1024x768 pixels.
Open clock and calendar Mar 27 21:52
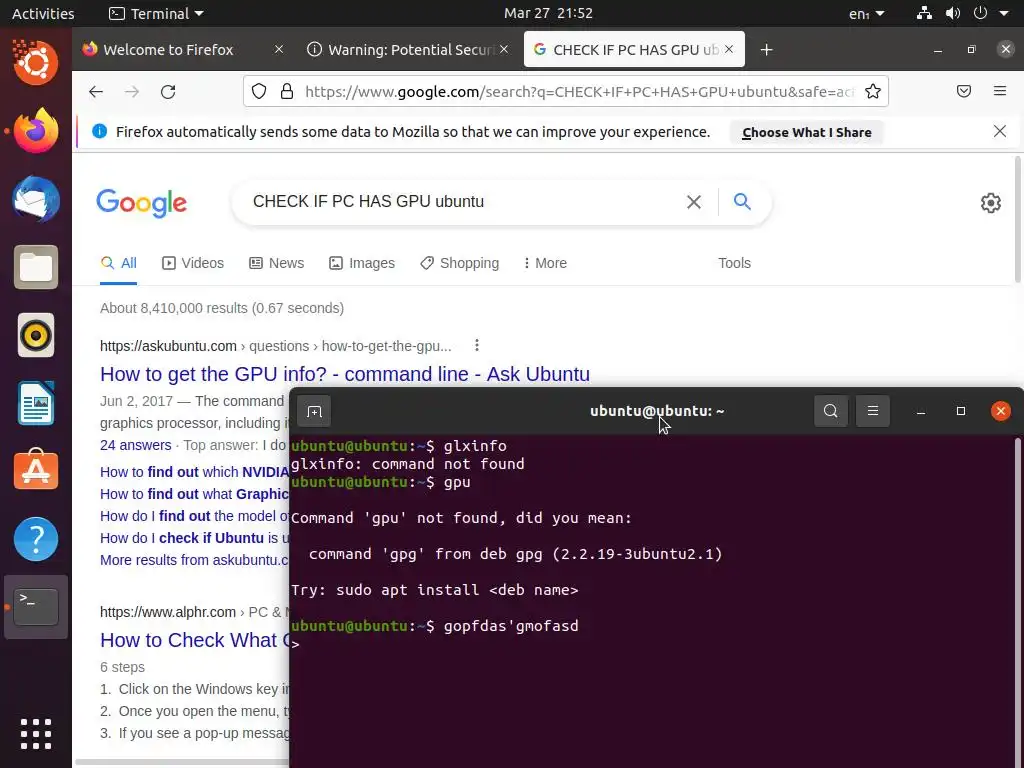point(548,13)
